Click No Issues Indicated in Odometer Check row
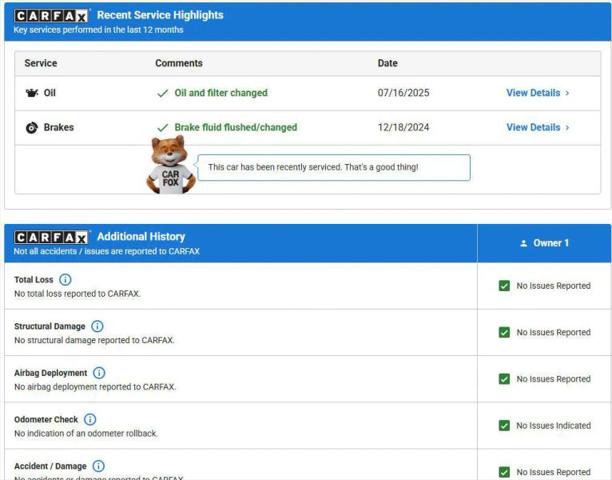Screen dimensions: 612x480 click(553, 425)
